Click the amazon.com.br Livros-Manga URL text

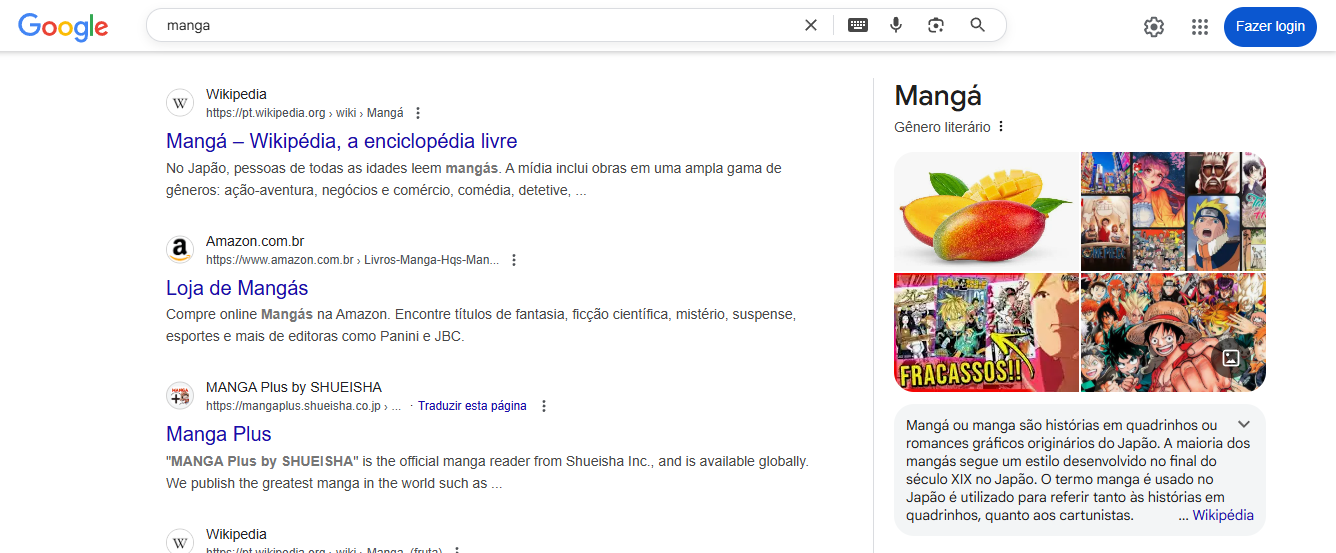pyautogui.click(x=353, y=260)
